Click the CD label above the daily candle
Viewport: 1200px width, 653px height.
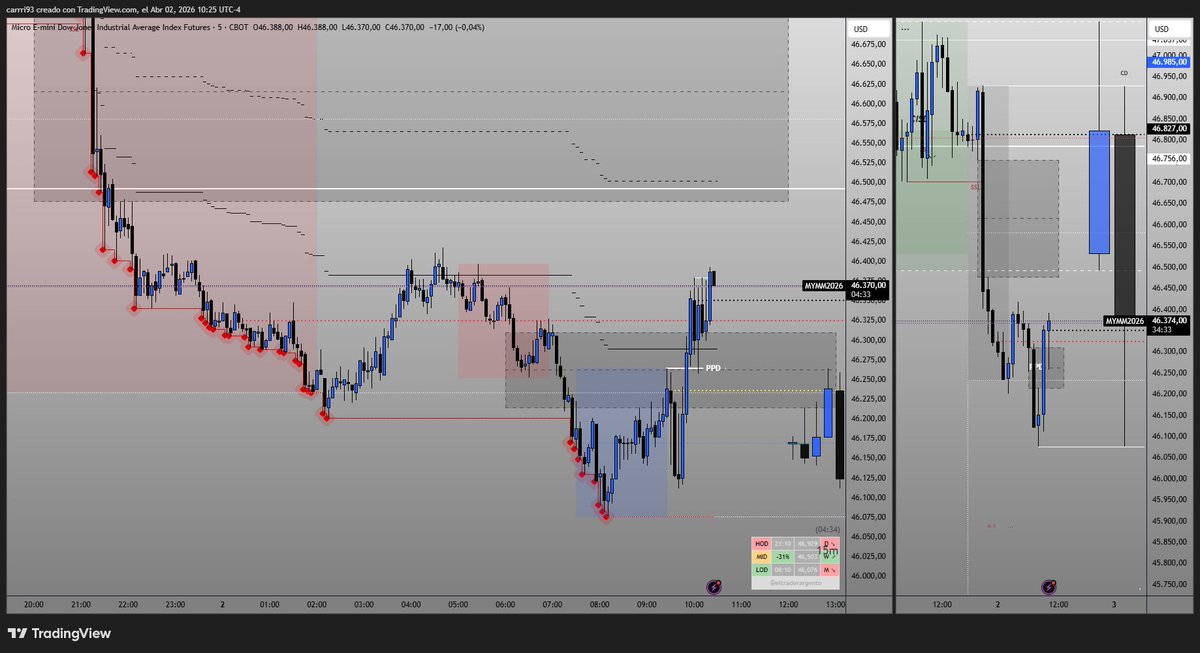click(1124, 73)
